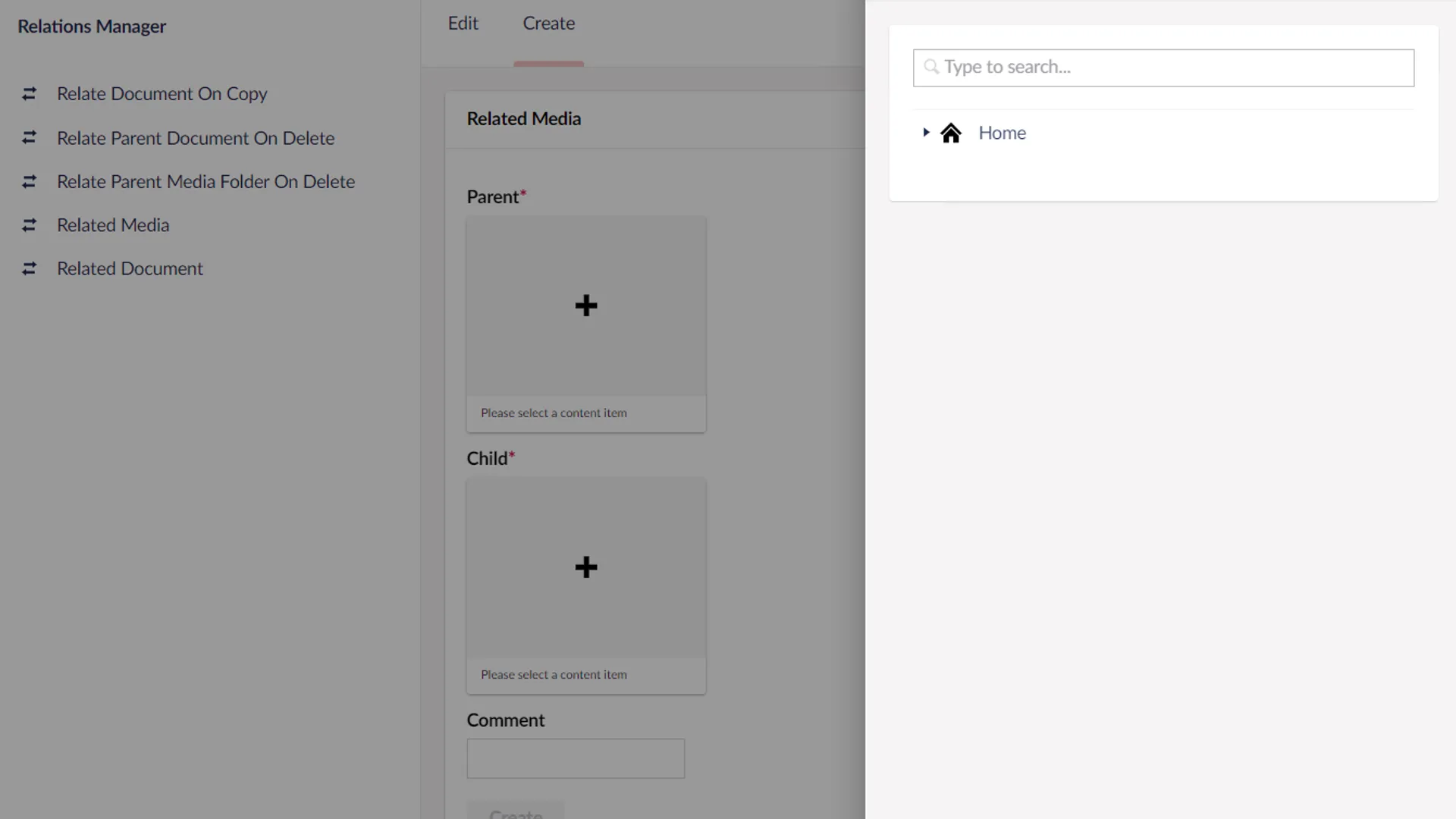Select Home in the content picker
The height and width of the screenshot is (819, 1456).
click(1002, 133)
